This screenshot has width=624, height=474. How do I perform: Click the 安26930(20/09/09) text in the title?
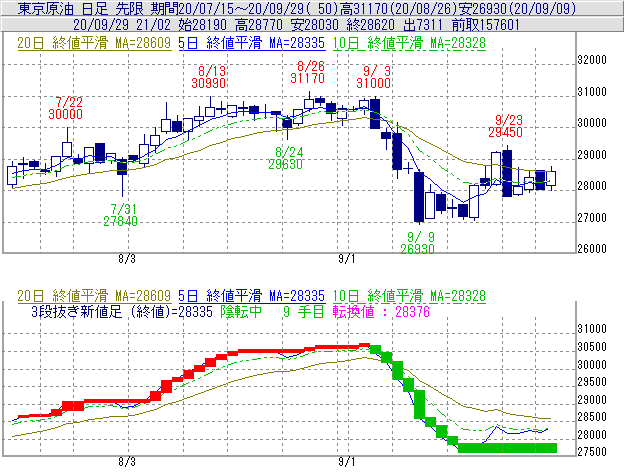517,8
